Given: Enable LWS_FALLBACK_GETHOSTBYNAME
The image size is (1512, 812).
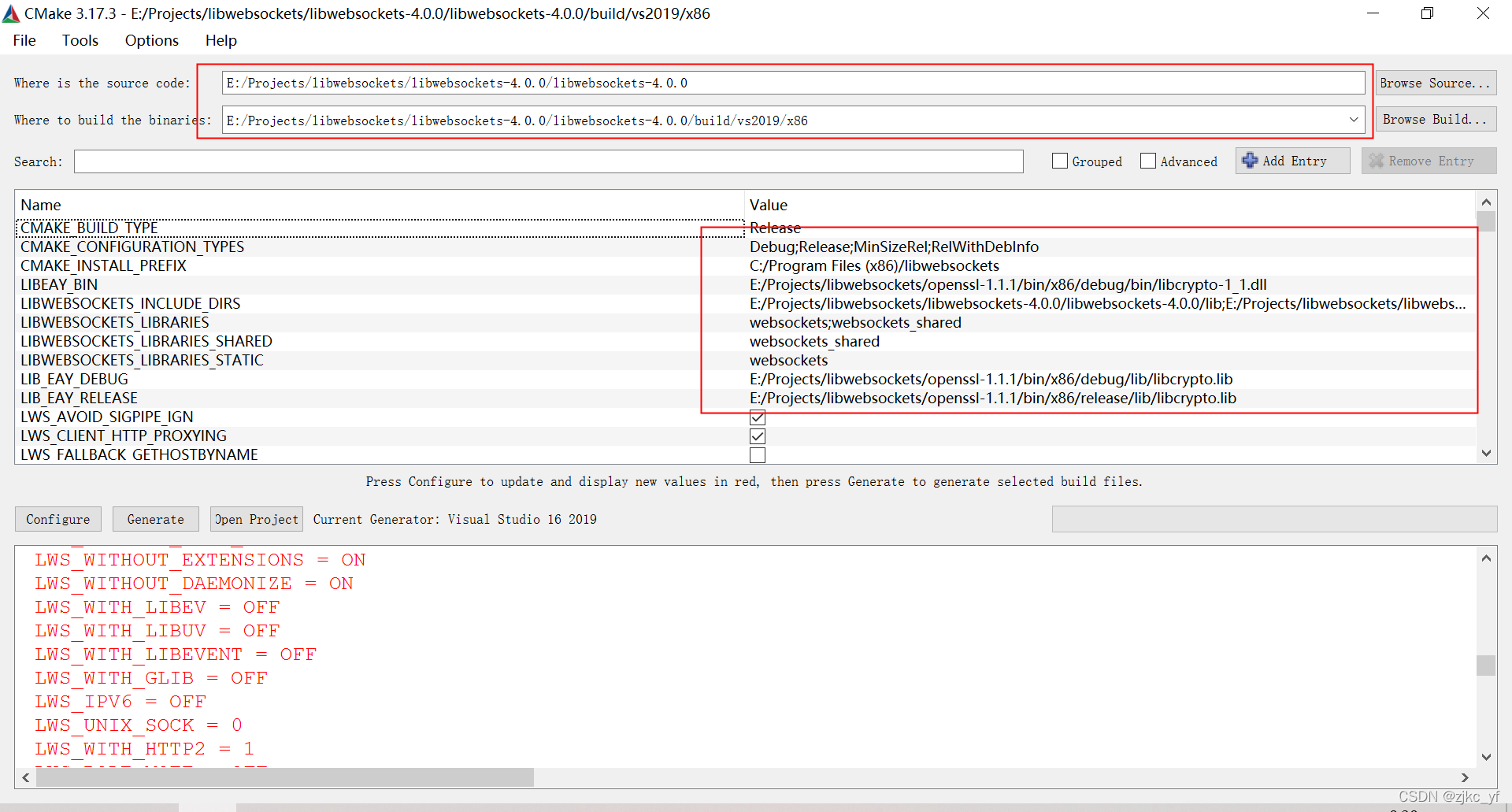Looking at the screenshot, I should click(x=758, y=454).
